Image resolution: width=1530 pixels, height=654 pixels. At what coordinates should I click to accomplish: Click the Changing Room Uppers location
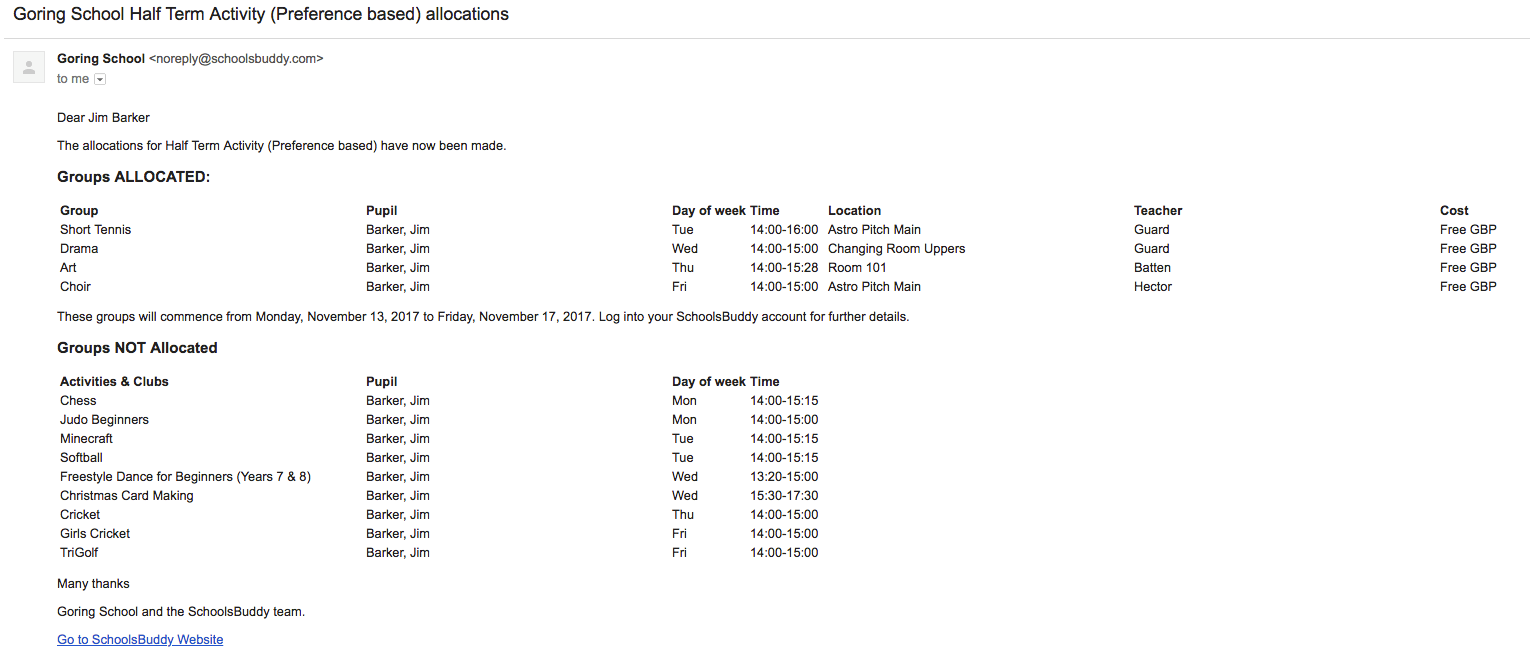(x=896, y=249)
